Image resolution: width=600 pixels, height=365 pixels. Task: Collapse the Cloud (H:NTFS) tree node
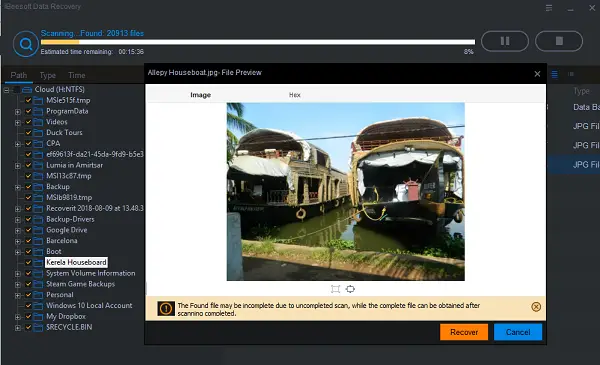click(7, 90)
